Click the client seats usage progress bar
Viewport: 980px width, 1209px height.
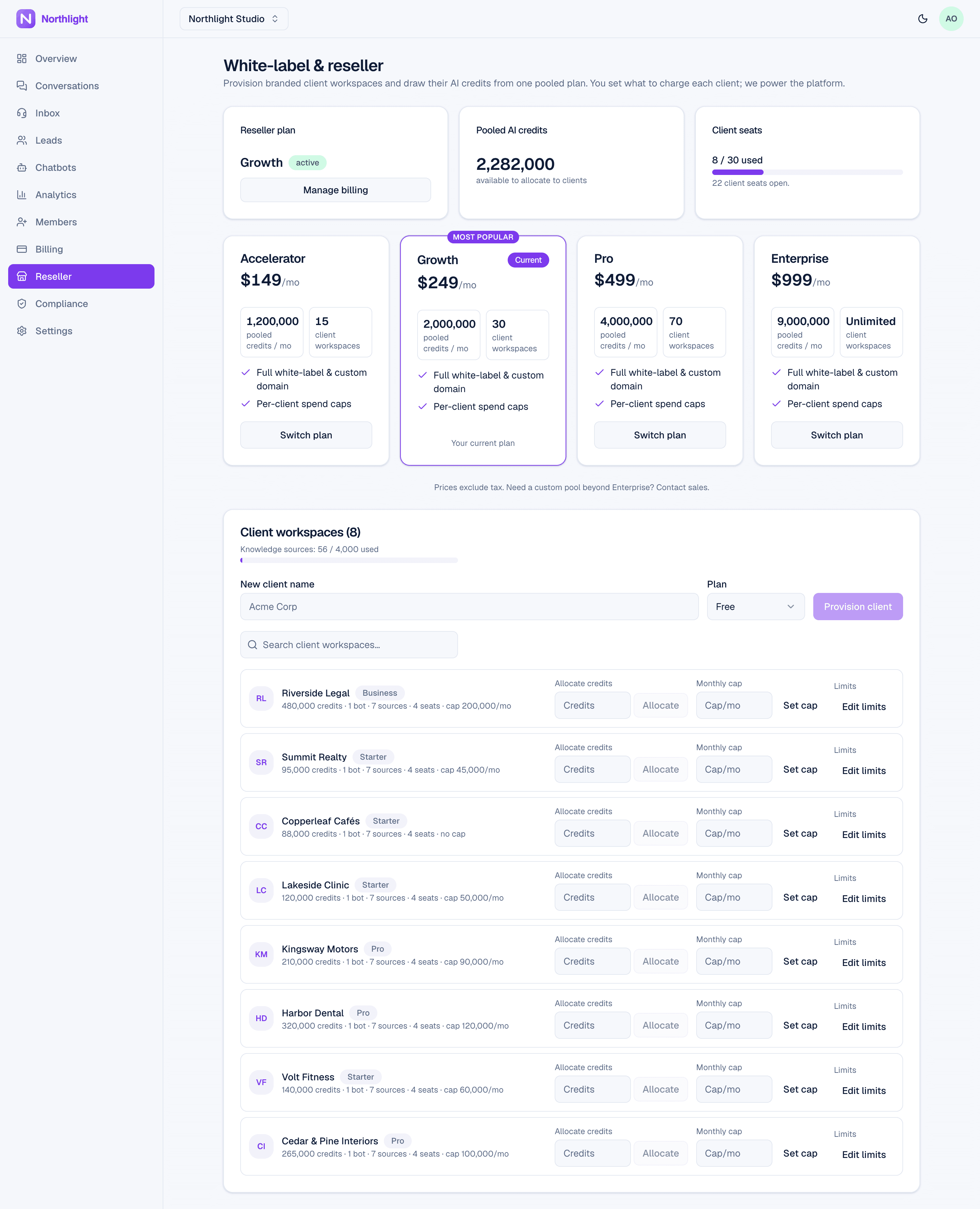click(x=807, y=172)
